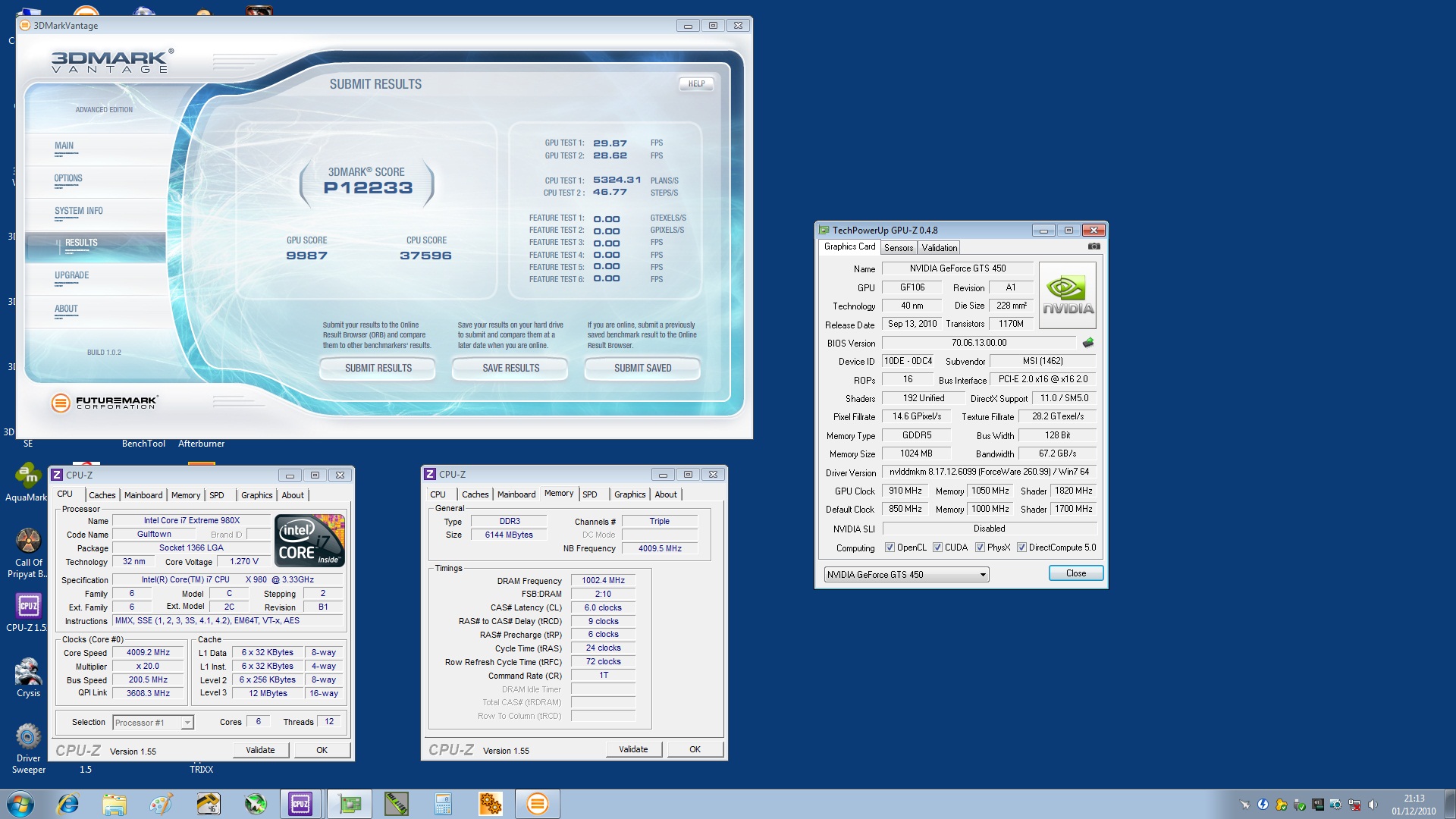The width and height of the screenshot is (1456, 819).
Task: Click the NVIDIA logo in GPU-Z
Action: click(1067, 295)
